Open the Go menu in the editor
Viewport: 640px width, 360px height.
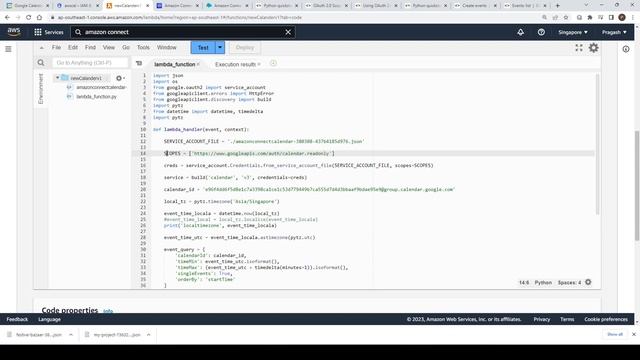(126, 47)
